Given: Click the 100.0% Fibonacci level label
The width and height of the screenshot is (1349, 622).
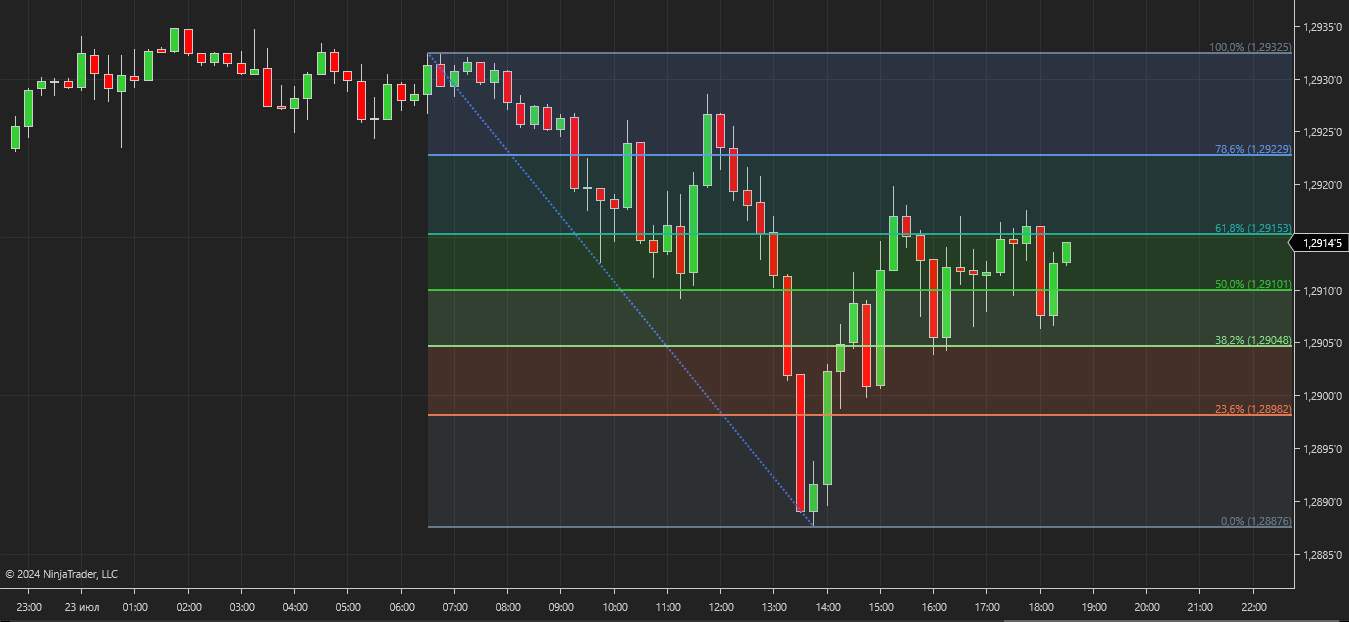Looking at the screenshot, I should 1250,47.
